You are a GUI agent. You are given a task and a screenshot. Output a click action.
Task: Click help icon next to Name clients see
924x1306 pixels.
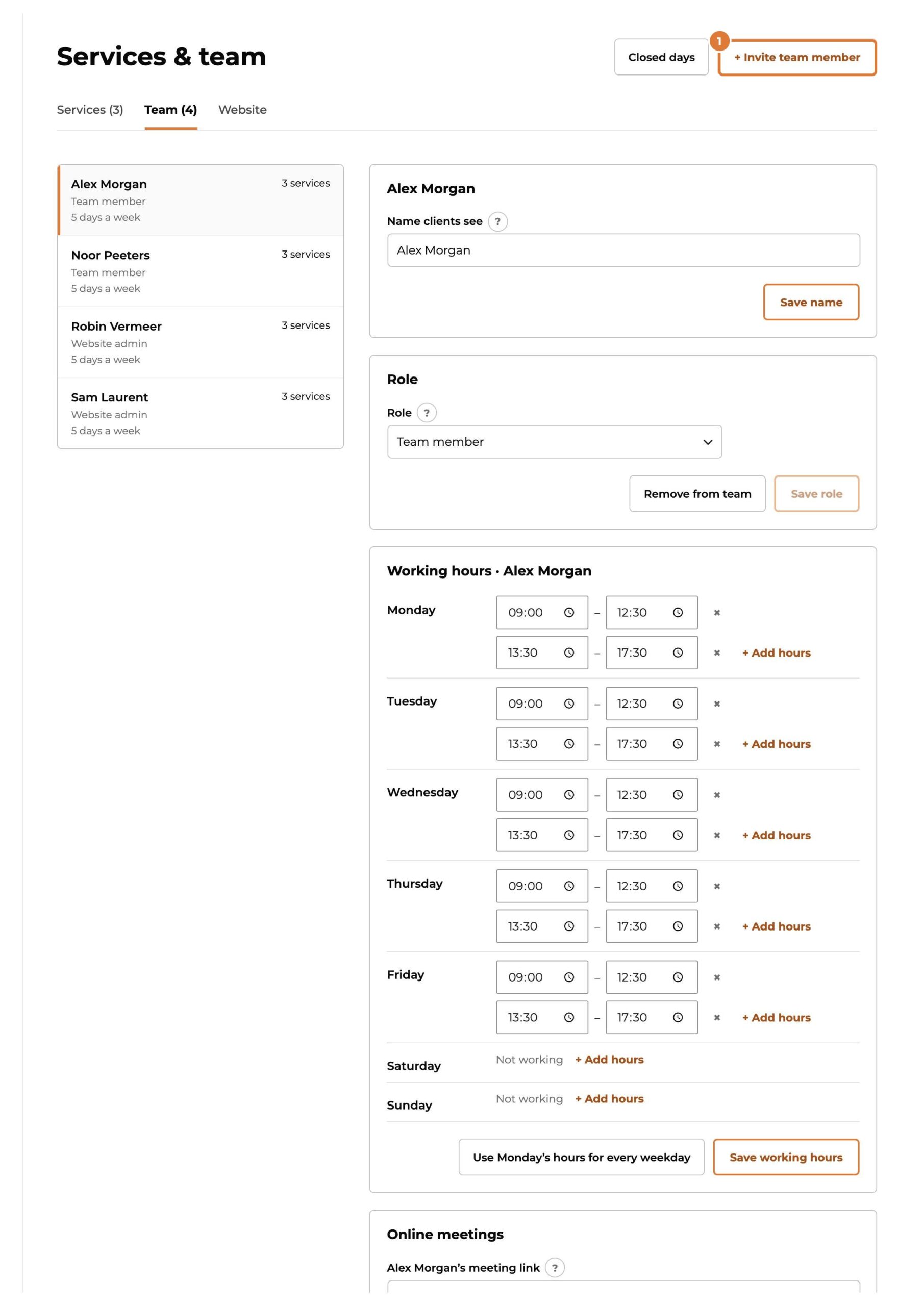tap(498, 221)
